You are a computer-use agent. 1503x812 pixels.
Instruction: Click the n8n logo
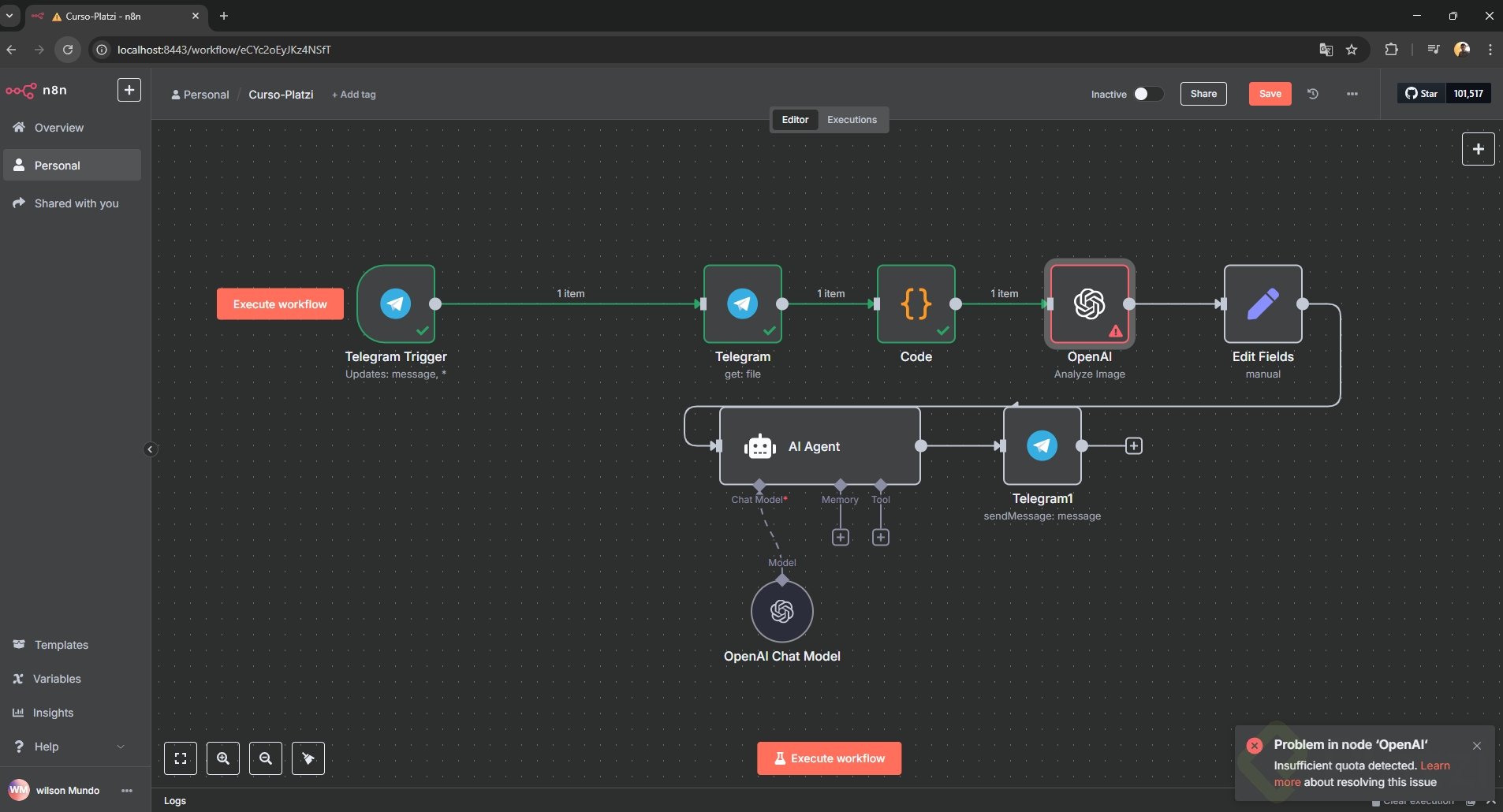36,90
